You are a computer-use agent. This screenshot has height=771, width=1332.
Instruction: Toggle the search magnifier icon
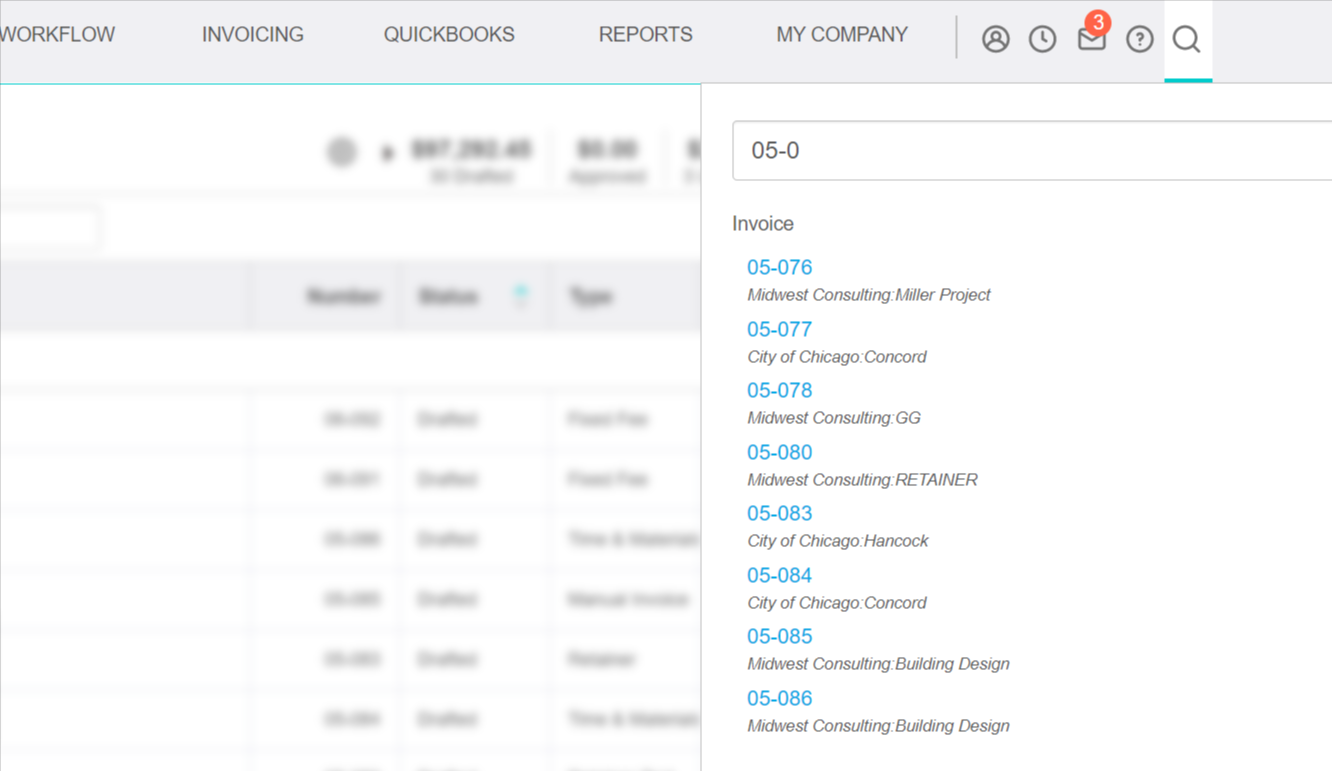click(1187, 39)
